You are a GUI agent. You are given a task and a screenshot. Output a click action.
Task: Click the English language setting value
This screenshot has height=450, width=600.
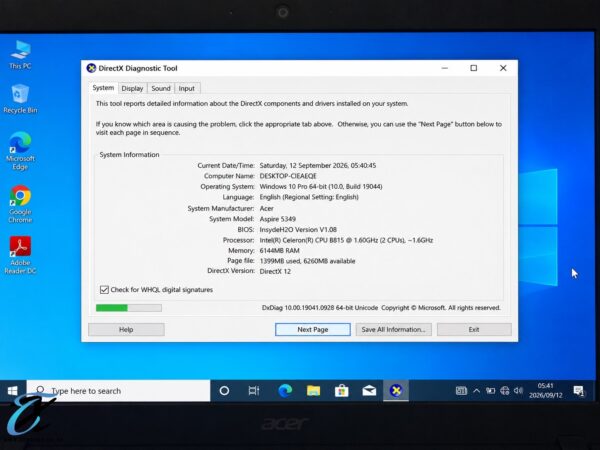pyautogui.click(x=309, y=197)
